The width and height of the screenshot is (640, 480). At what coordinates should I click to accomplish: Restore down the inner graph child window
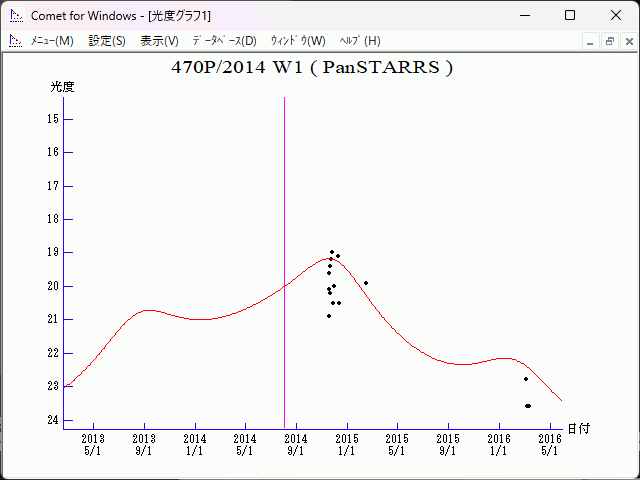point(608,41)
